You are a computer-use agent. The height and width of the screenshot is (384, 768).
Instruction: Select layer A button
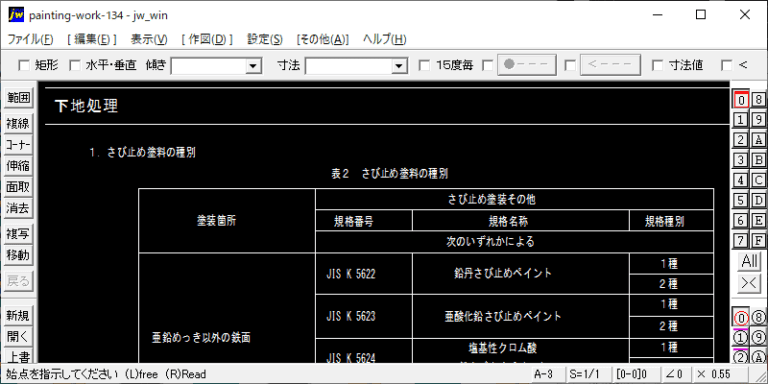[x=758, y=140]
